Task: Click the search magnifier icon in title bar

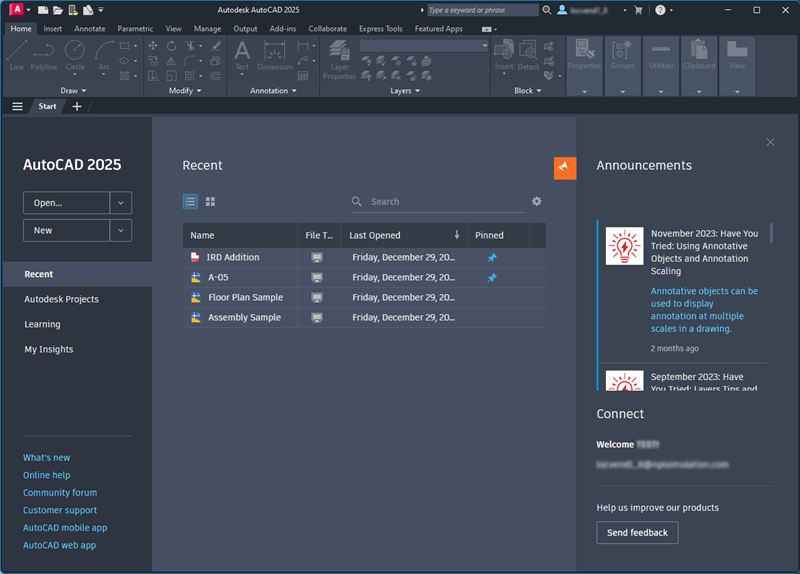Action: coord(546,10)
